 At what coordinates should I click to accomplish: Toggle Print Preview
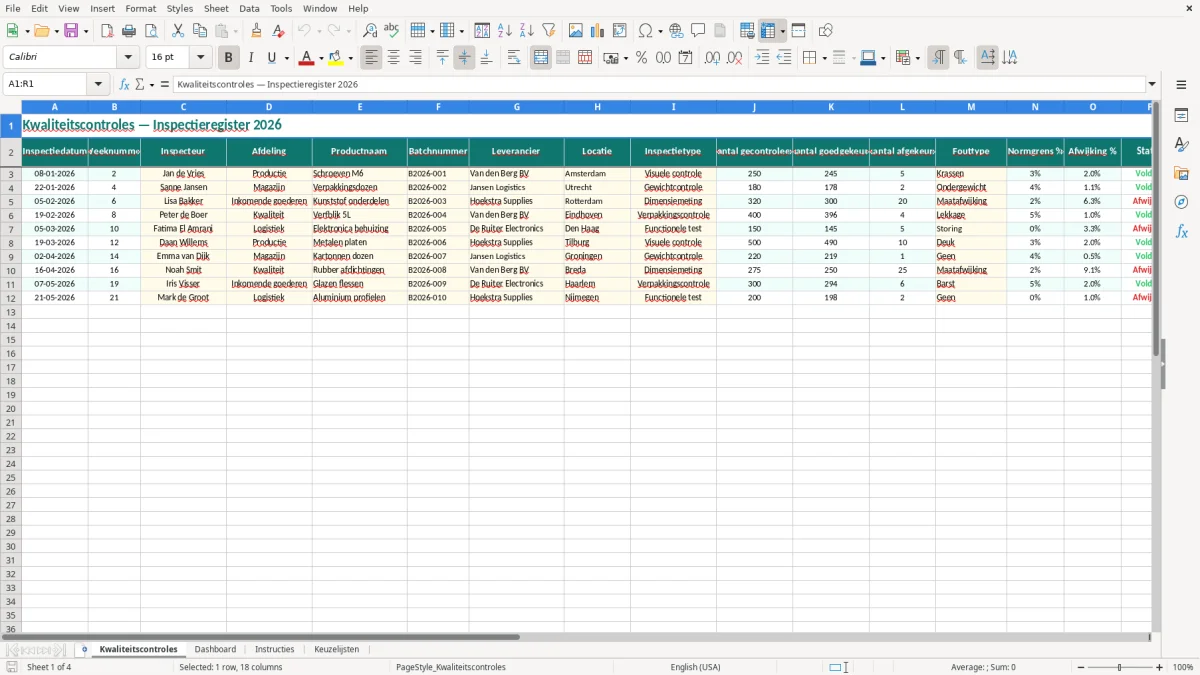tap(151, 31)
